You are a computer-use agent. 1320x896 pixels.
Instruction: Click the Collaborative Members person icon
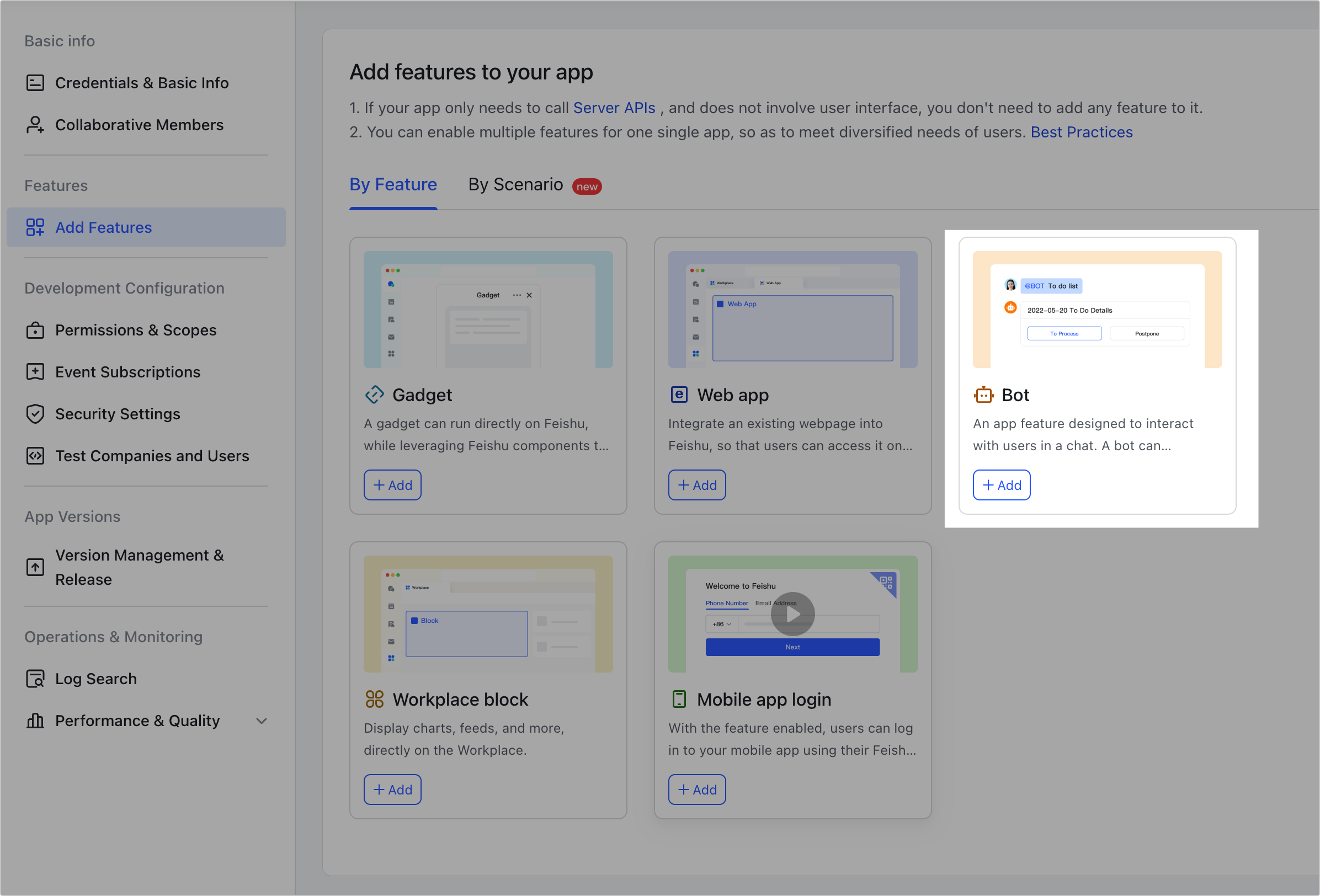tap(35, 125)
